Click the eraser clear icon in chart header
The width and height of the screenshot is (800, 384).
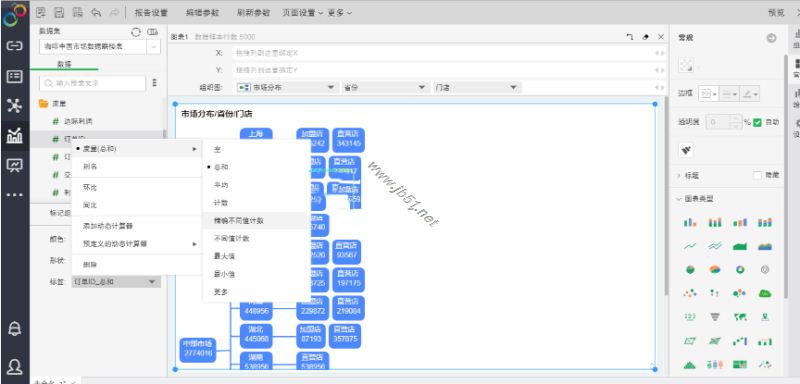646,37
